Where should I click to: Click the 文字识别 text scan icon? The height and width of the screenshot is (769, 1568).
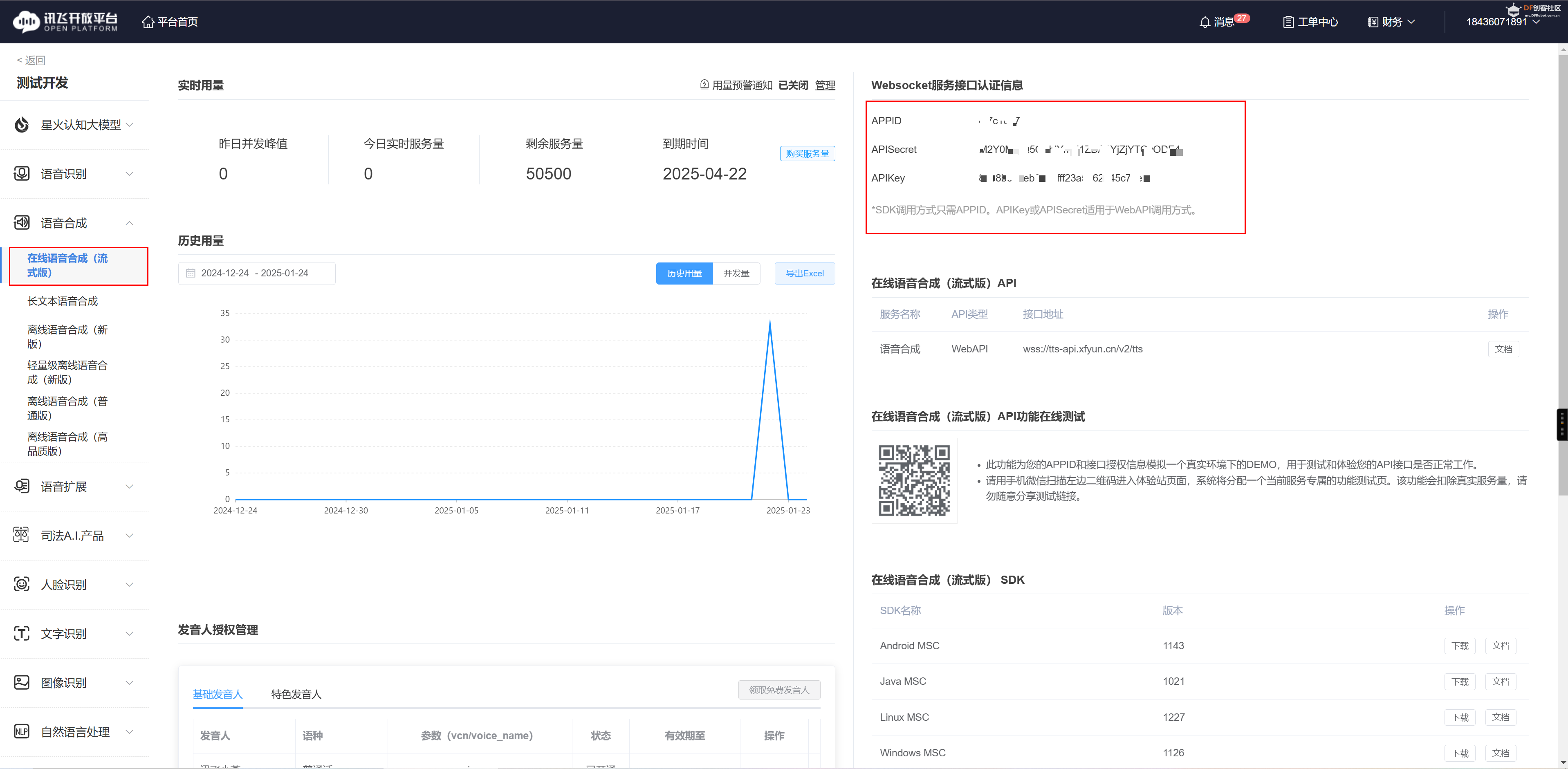[x=22, y=633]
